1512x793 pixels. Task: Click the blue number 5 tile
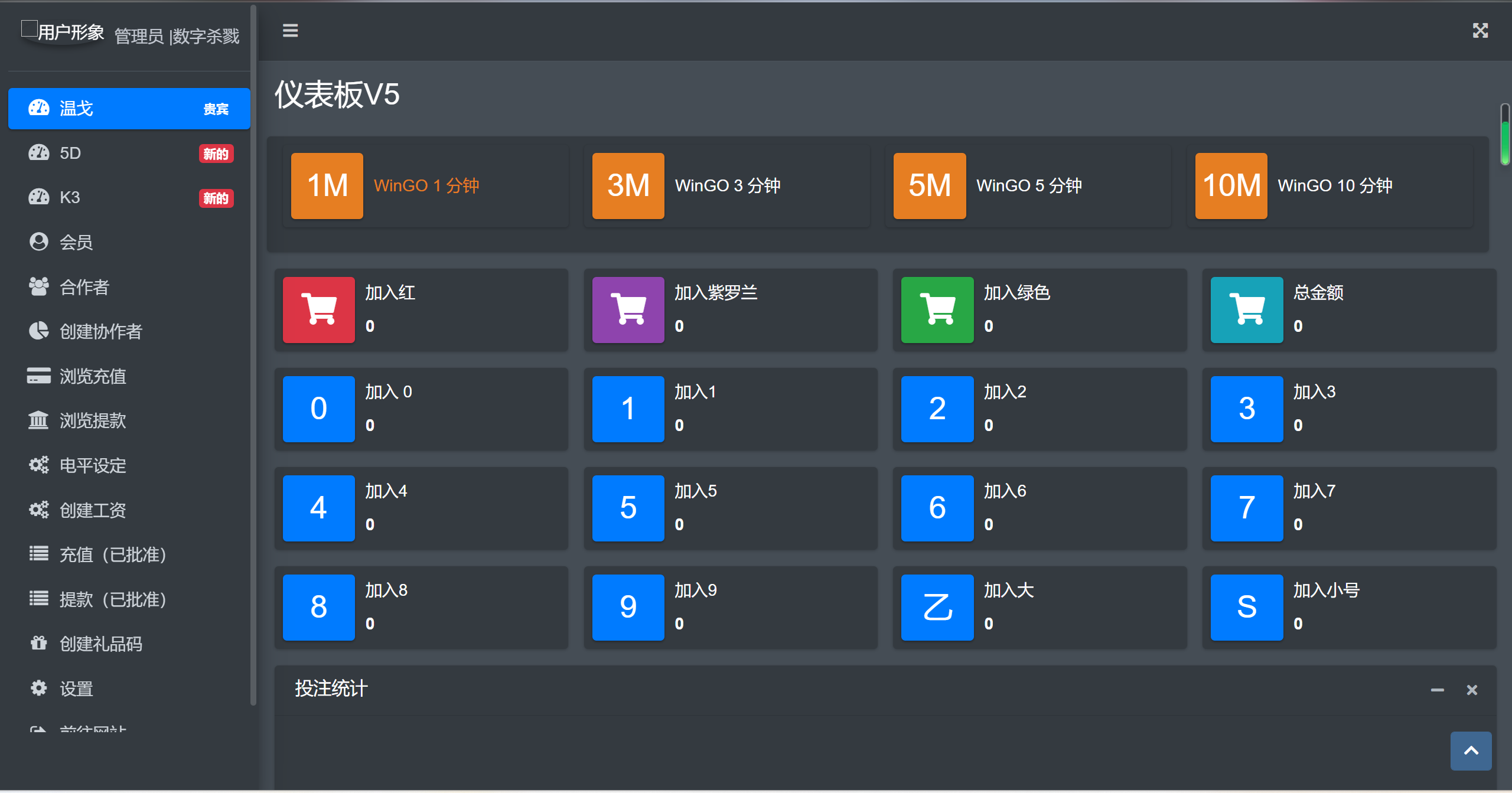pyautogui.click(x=628, y=508)
